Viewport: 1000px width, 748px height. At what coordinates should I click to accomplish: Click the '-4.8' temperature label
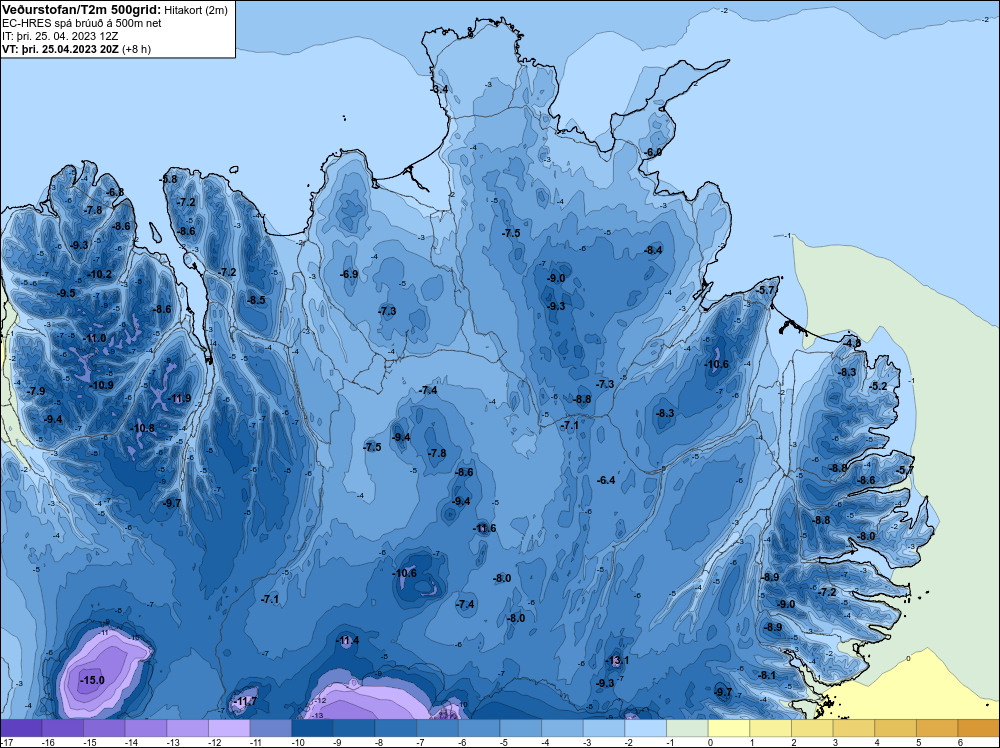(x=851, y=343)
